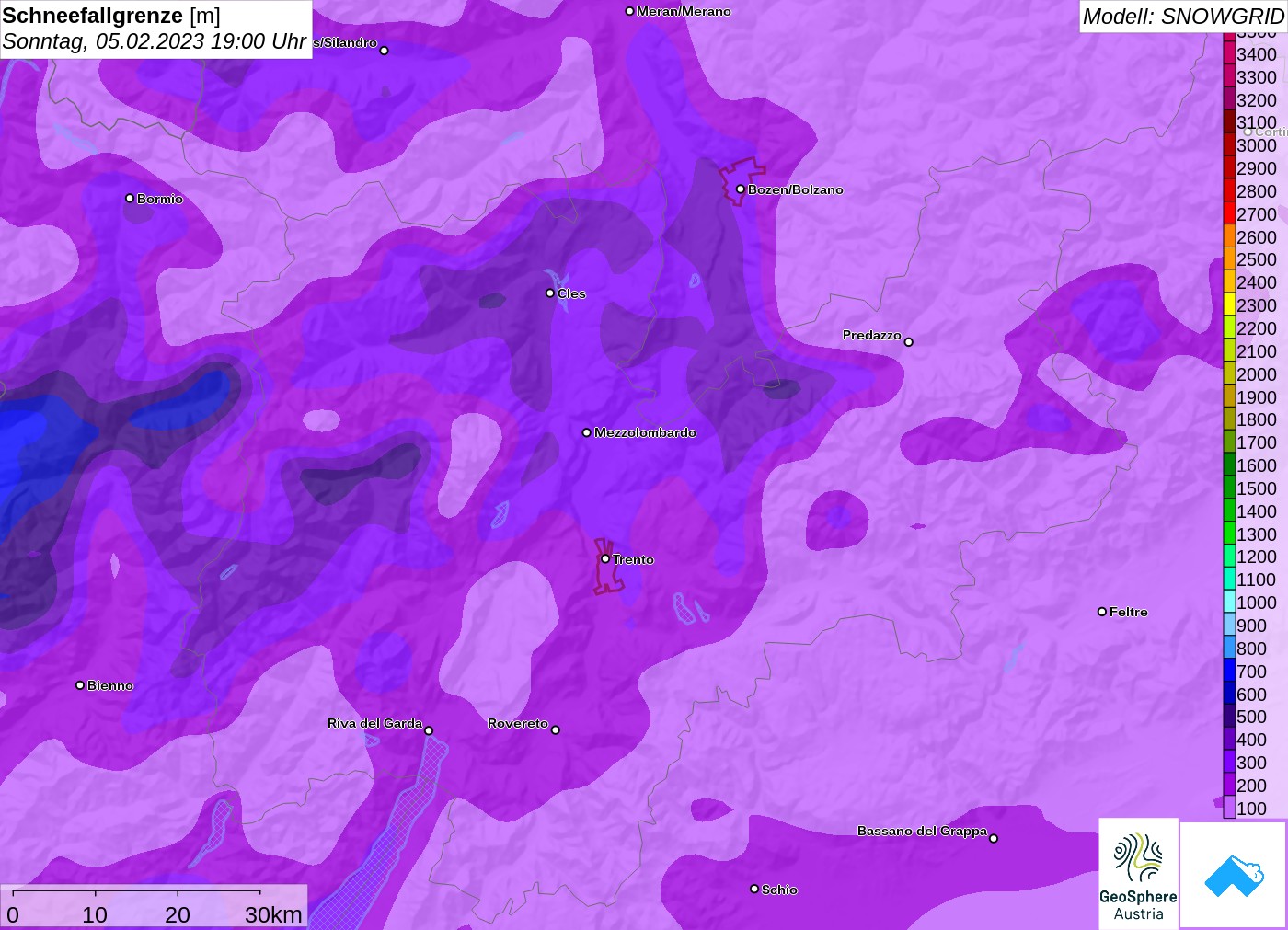The height and width of the screenshot is (930, 1288).
Task: Click the '3400' legend value
Action: pyautogui.click(x=1257, y=54)
